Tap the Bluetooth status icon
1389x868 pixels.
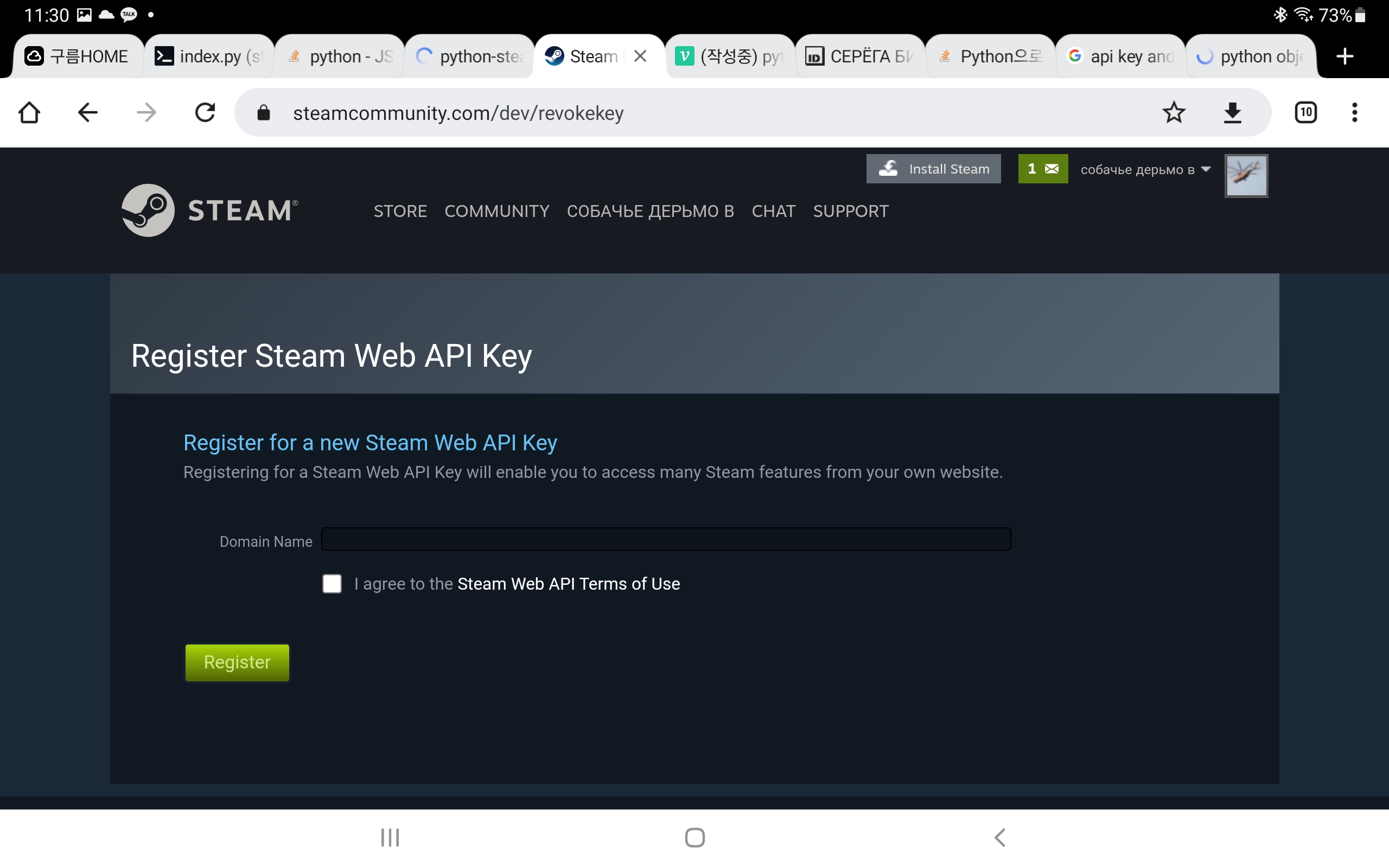(1280, 15)
